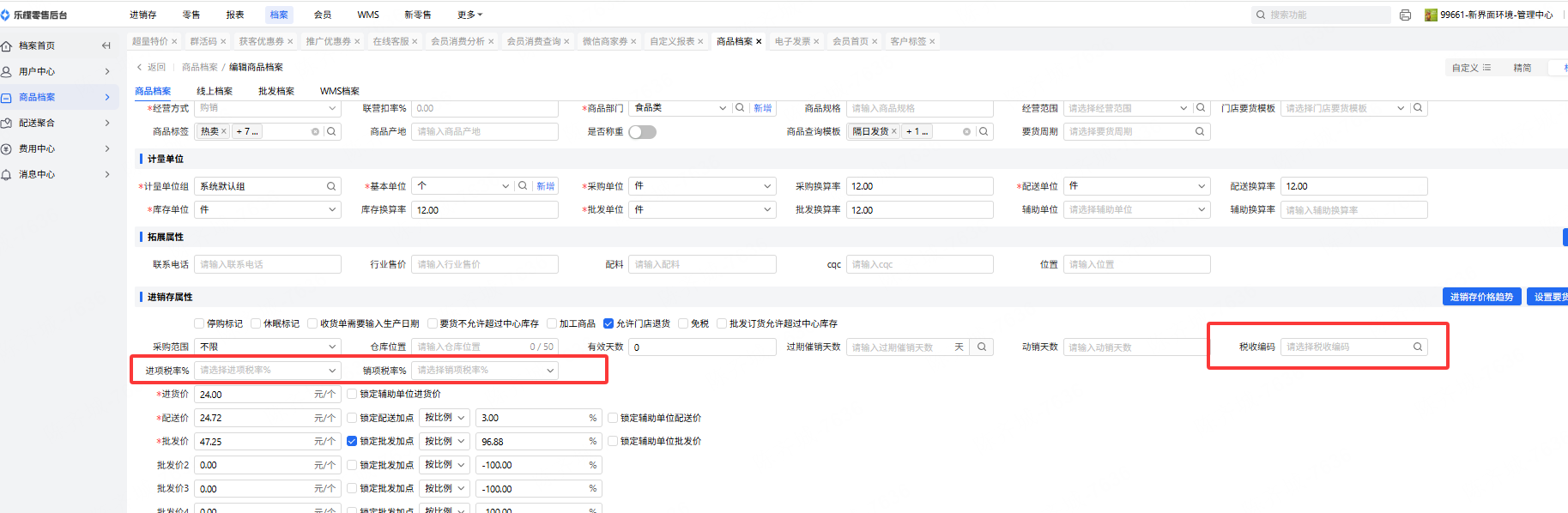Image resolution: width=1568 pixels, height=513 pixels.
Task: Click the 搜索功能 search box
Action: point(1322,15)
